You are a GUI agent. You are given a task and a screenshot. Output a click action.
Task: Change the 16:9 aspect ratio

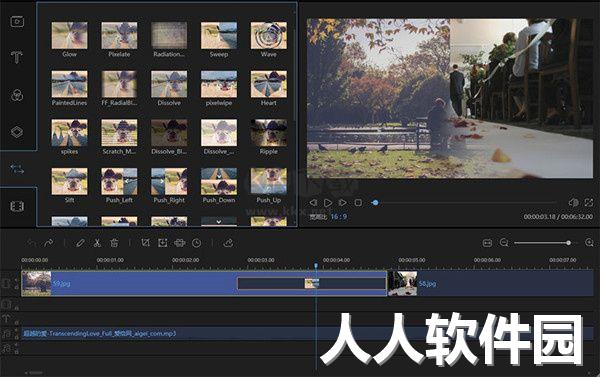(x=339, y=217)
